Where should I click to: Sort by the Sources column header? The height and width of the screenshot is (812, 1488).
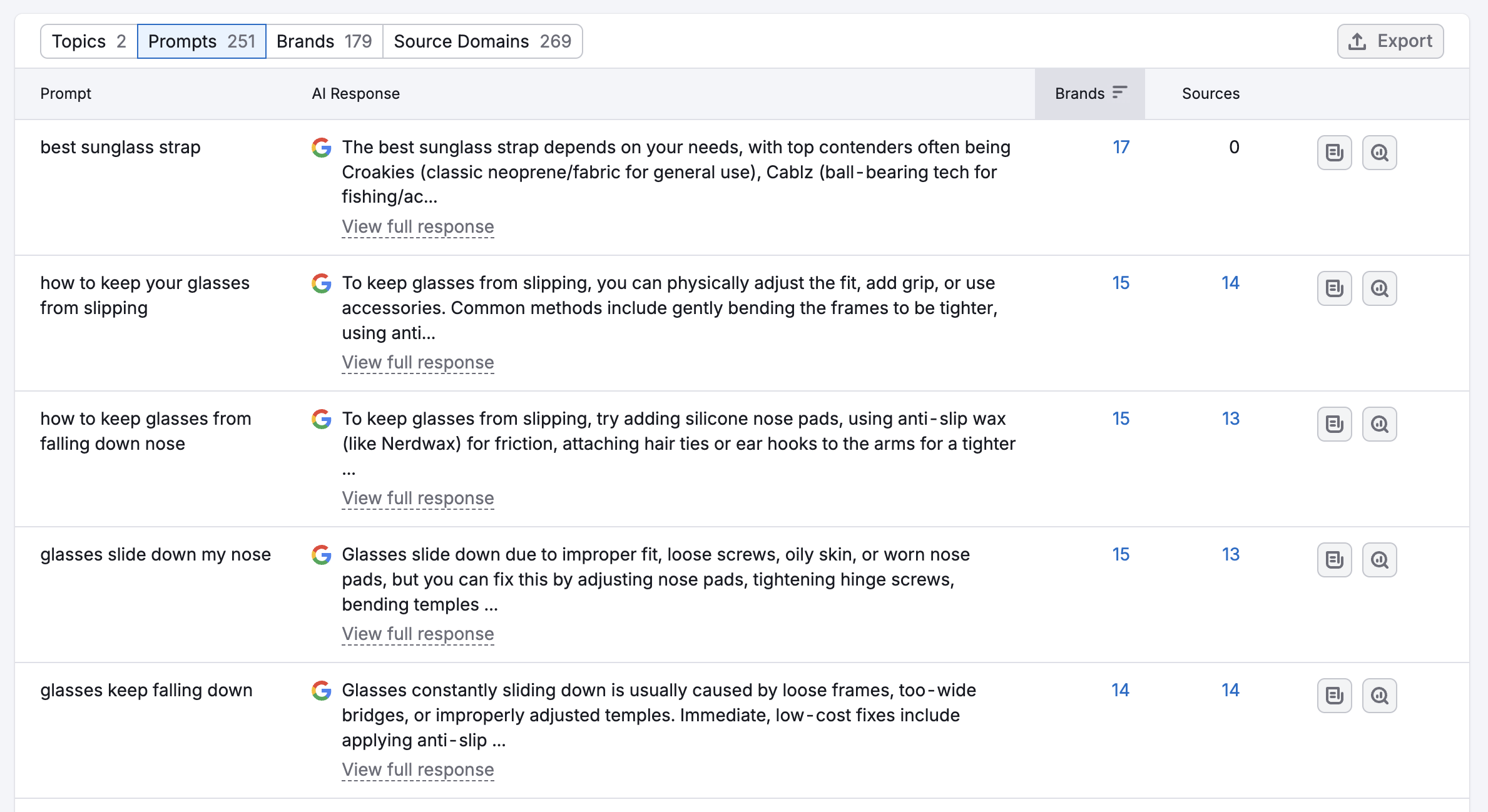click(x=1210, y=93)
